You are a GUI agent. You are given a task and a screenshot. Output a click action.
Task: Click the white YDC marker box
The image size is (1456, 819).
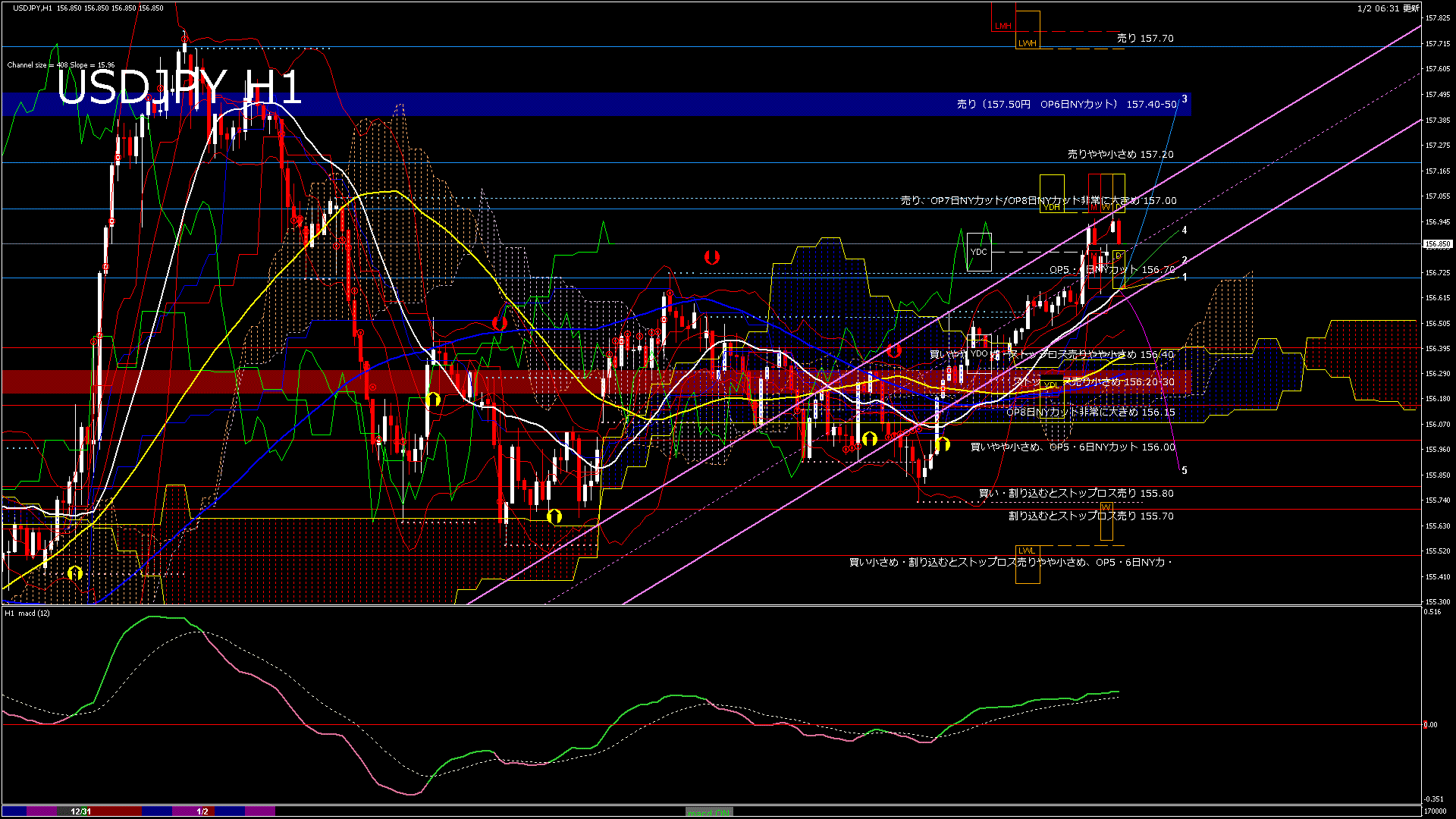979,252
